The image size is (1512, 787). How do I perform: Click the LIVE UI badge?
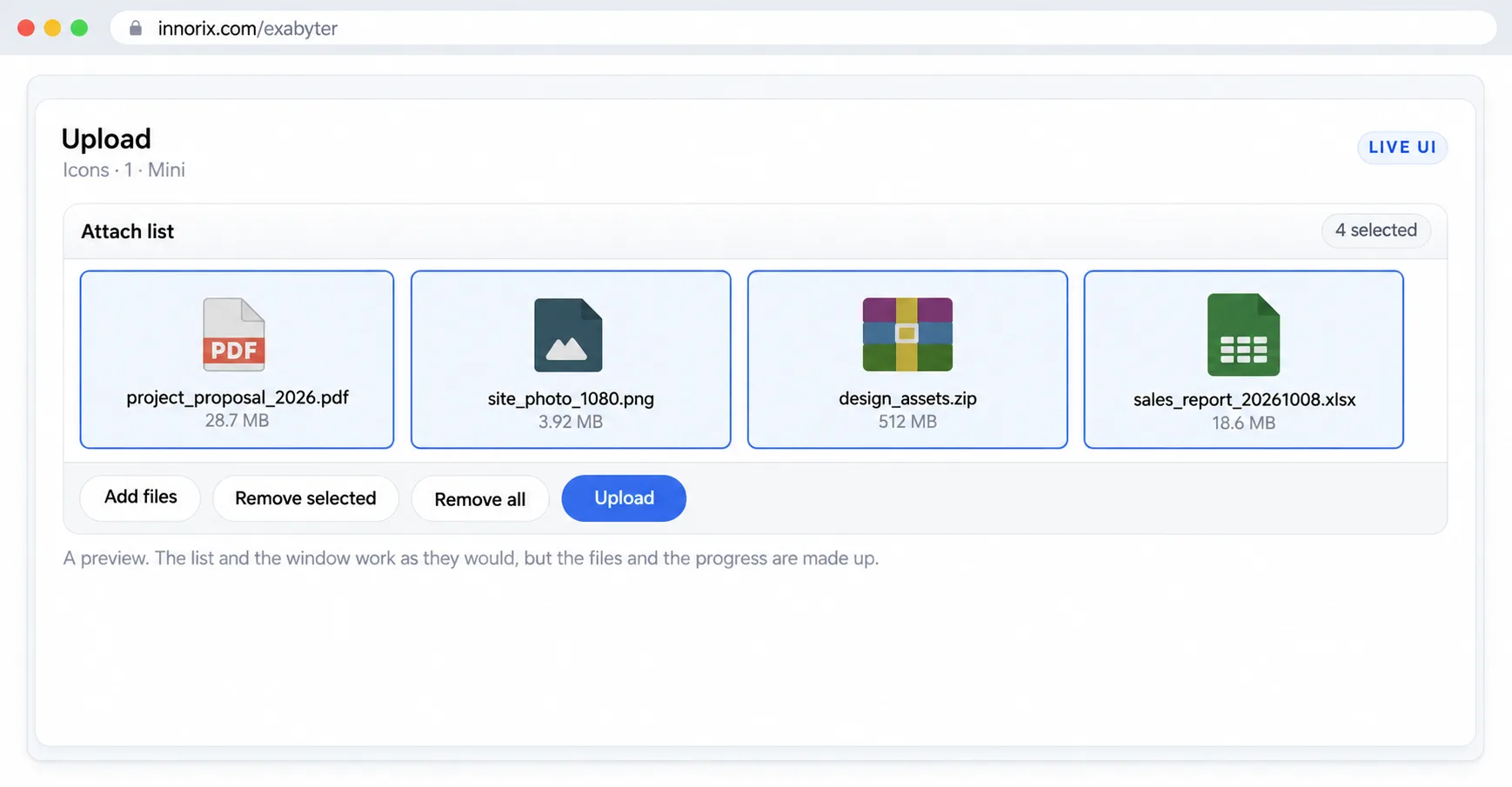[1402, 147]
